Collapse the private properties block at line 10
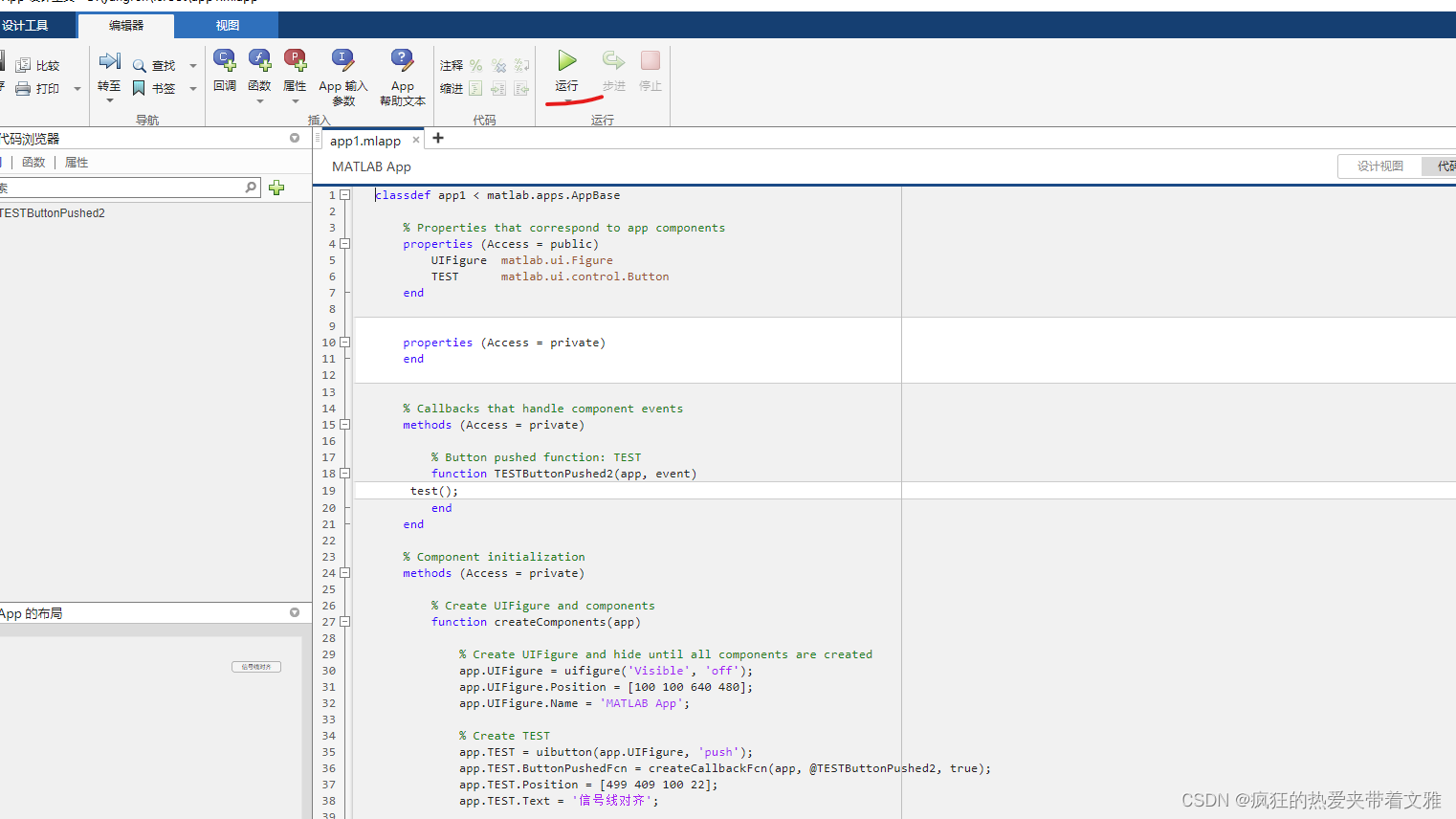1456x819 pixels. (x=345, y=342)
